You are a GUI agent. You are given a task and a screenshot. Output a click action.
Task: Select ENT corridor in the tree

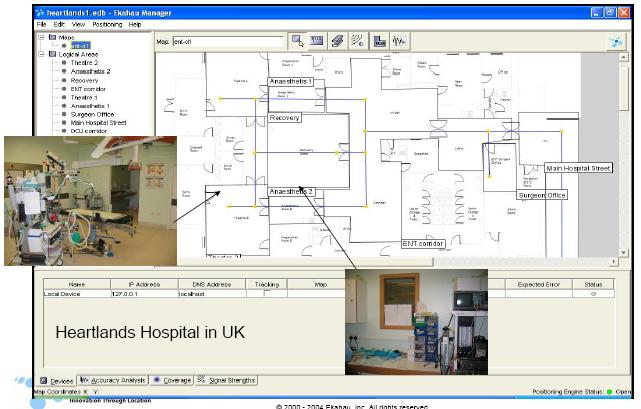tap(88, 89)
